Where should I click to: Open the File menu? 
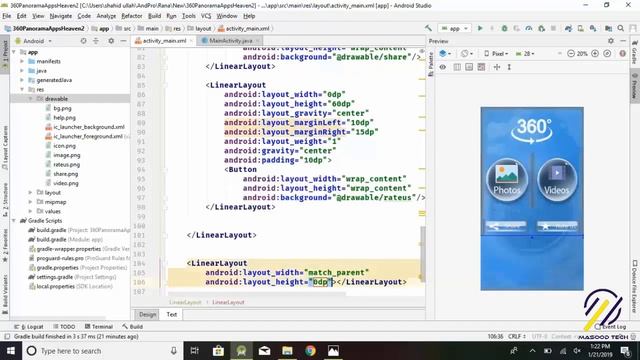click(x=7, y=16)
